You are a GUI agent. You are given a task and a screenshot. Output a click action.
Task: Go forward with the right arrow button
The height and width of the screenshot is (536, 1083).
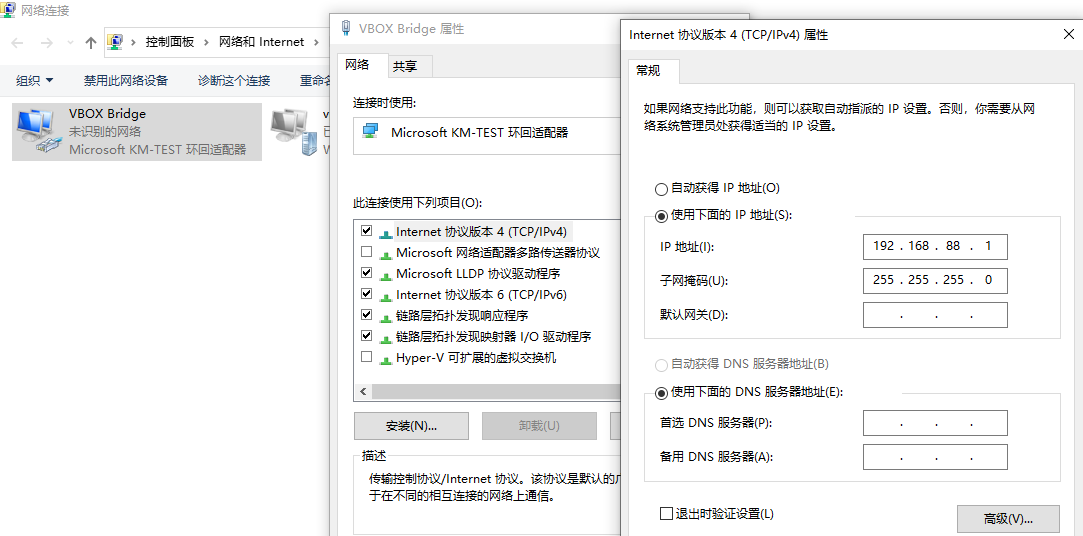point(46,43)
